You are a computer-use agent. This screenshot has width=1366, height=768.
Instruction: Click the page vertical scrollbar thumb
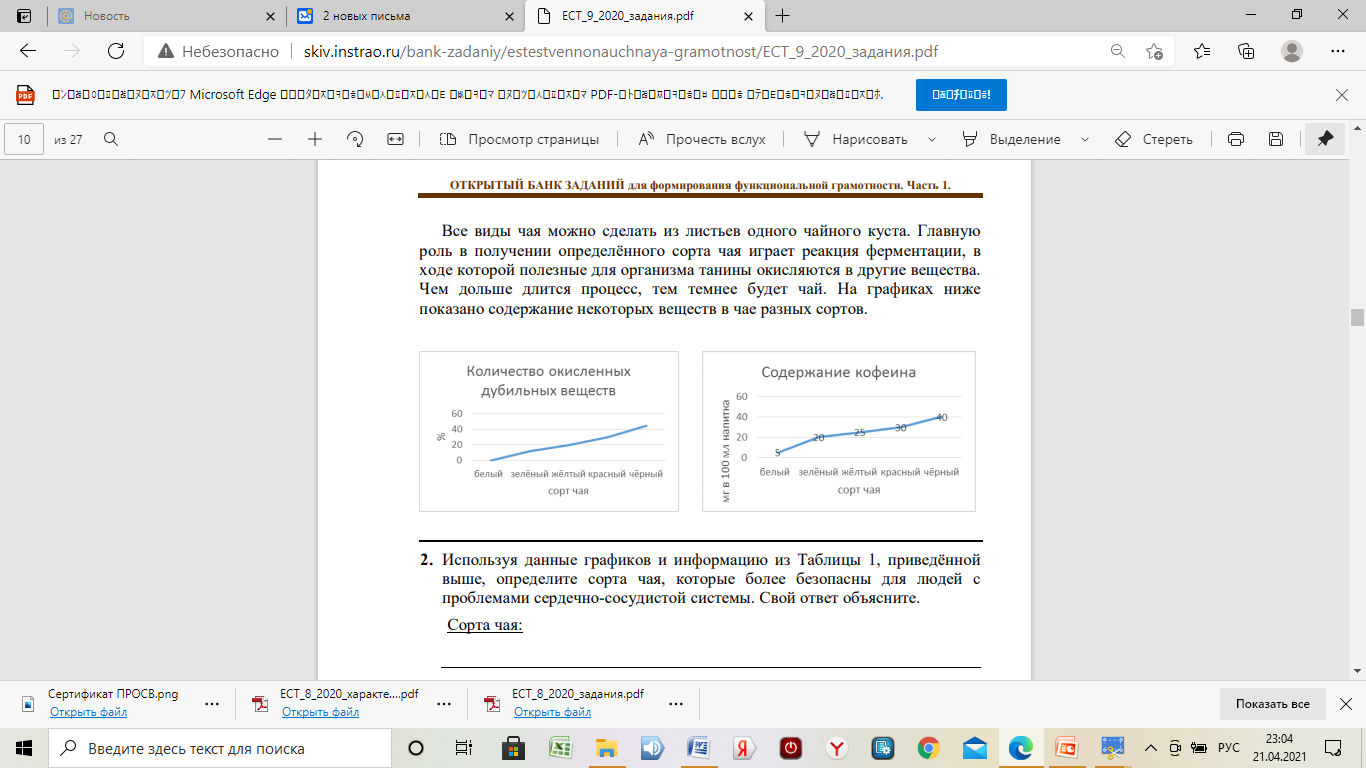1357,318
